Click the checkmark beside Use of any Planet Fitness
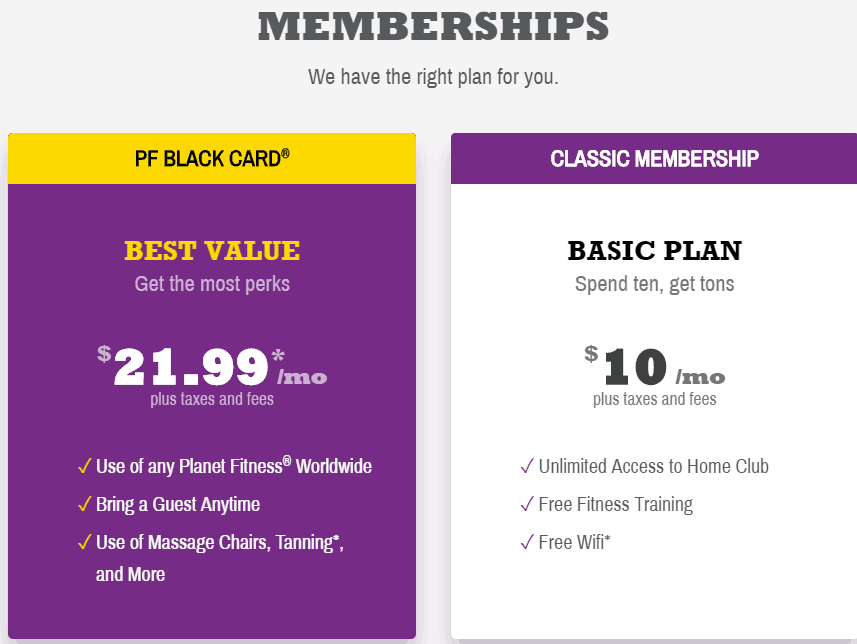Viewport: 857px width, 644px height. (84, 466)
